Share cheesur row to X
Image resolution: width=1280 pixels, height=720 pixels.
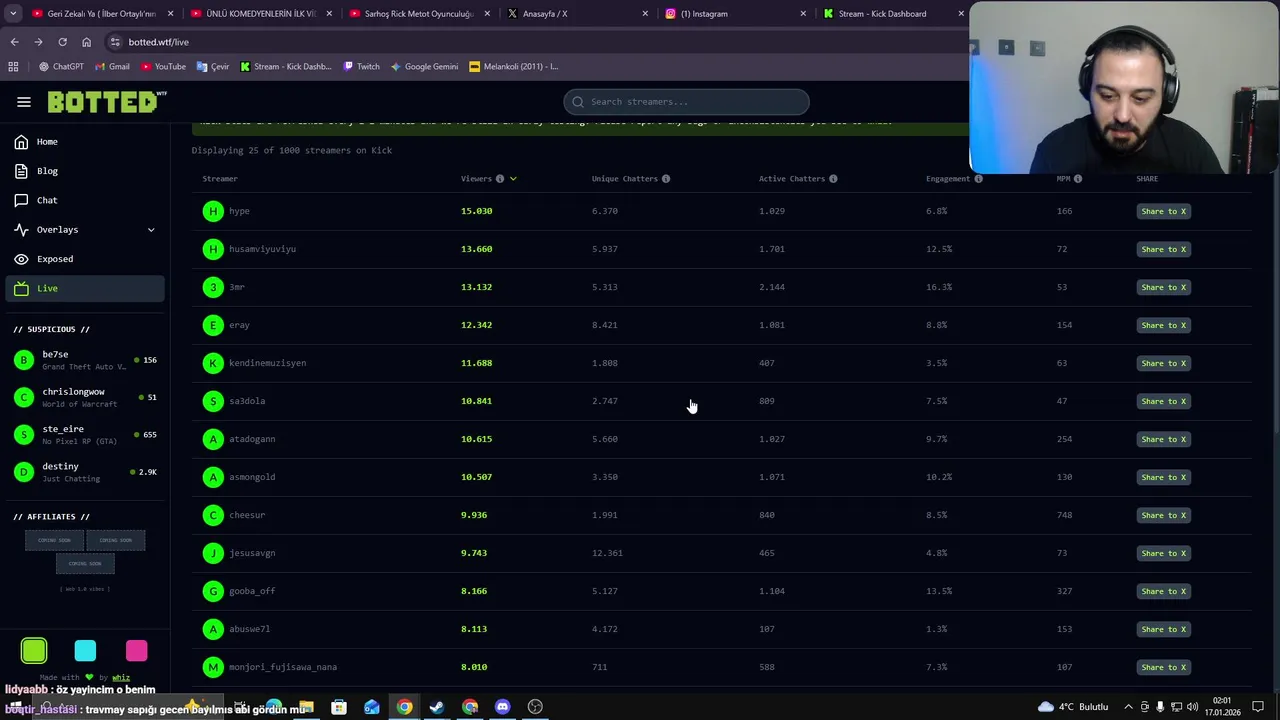[x=1163, y=515]
